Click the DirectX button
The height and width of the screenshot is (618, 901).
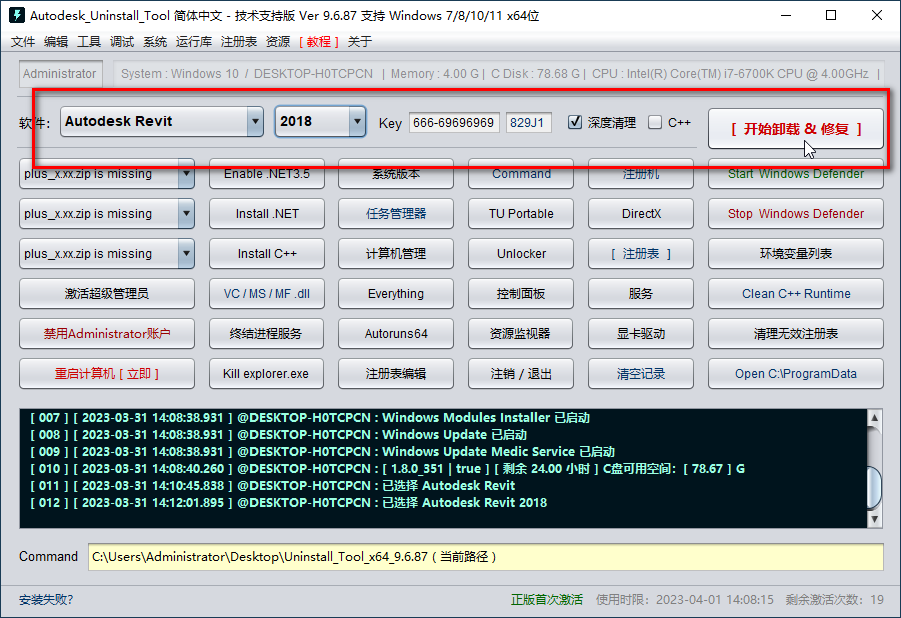pos(641,213)
